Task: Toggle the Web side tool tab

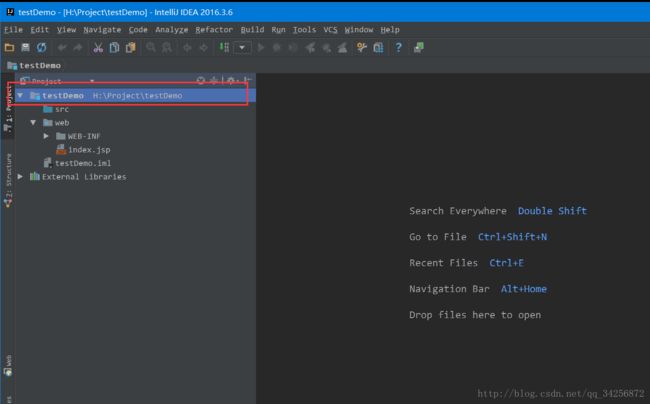Action: click(x=8, y=365)
